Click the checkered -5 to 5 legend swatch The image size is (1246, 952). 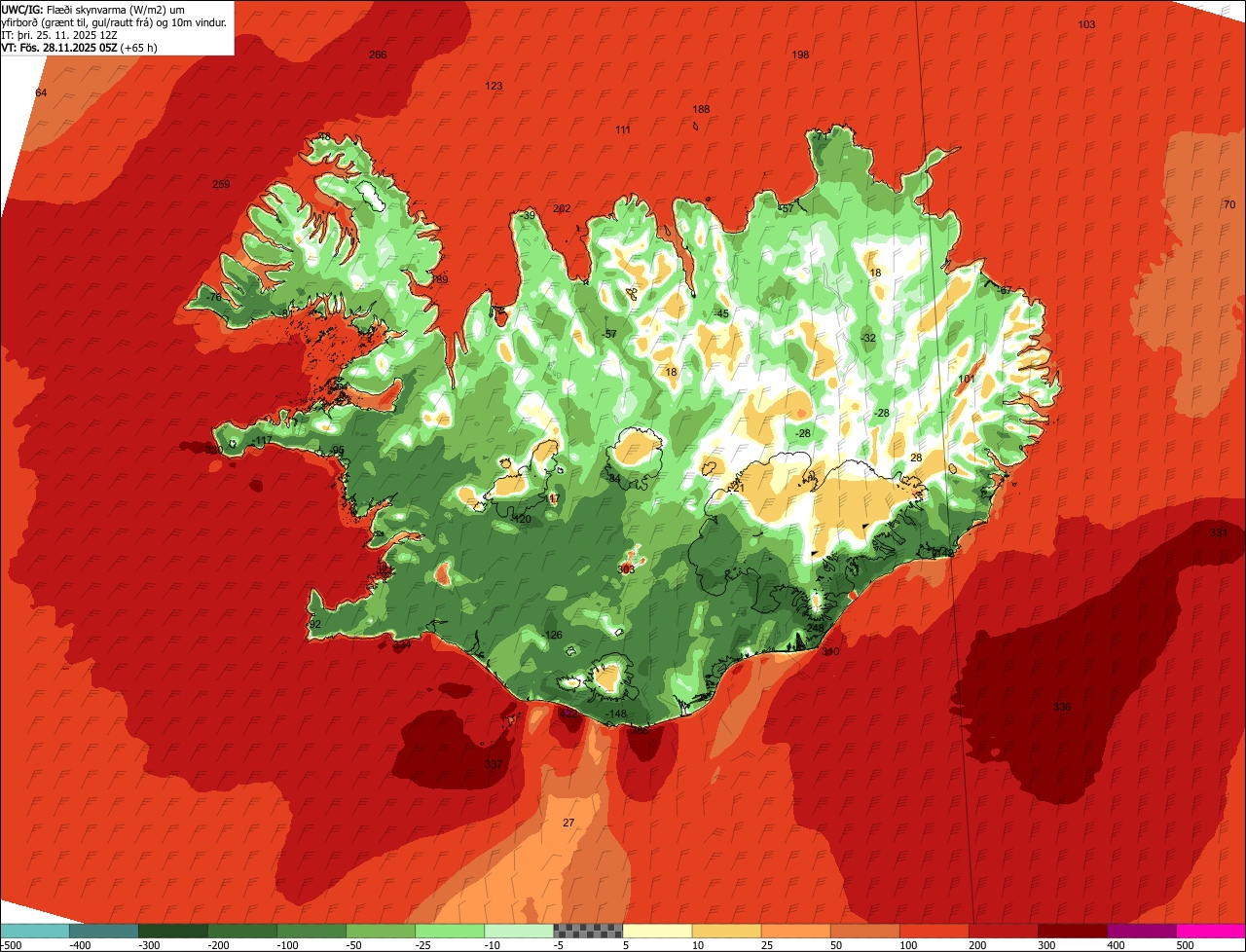pos(588,930)
